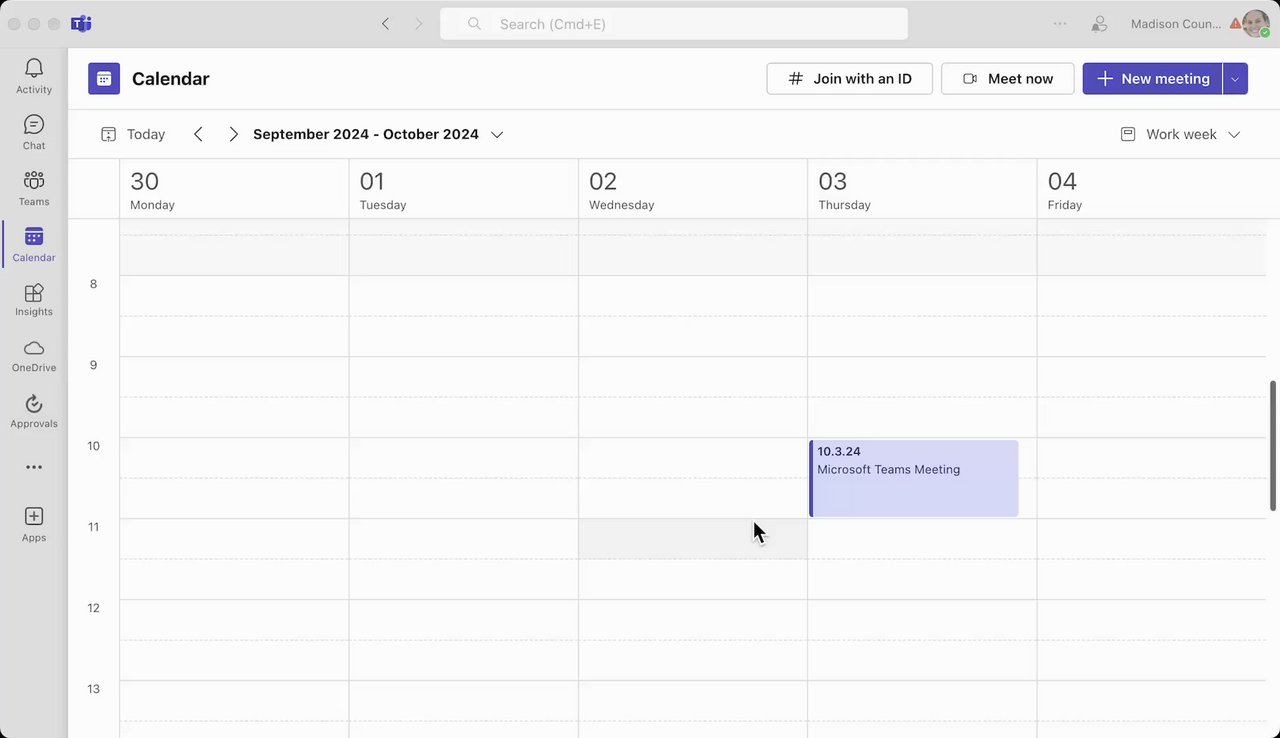Click the Join with an ID button
This screenshot has height=738, width=1280.
pyautogui.click(x=849, y=79)
